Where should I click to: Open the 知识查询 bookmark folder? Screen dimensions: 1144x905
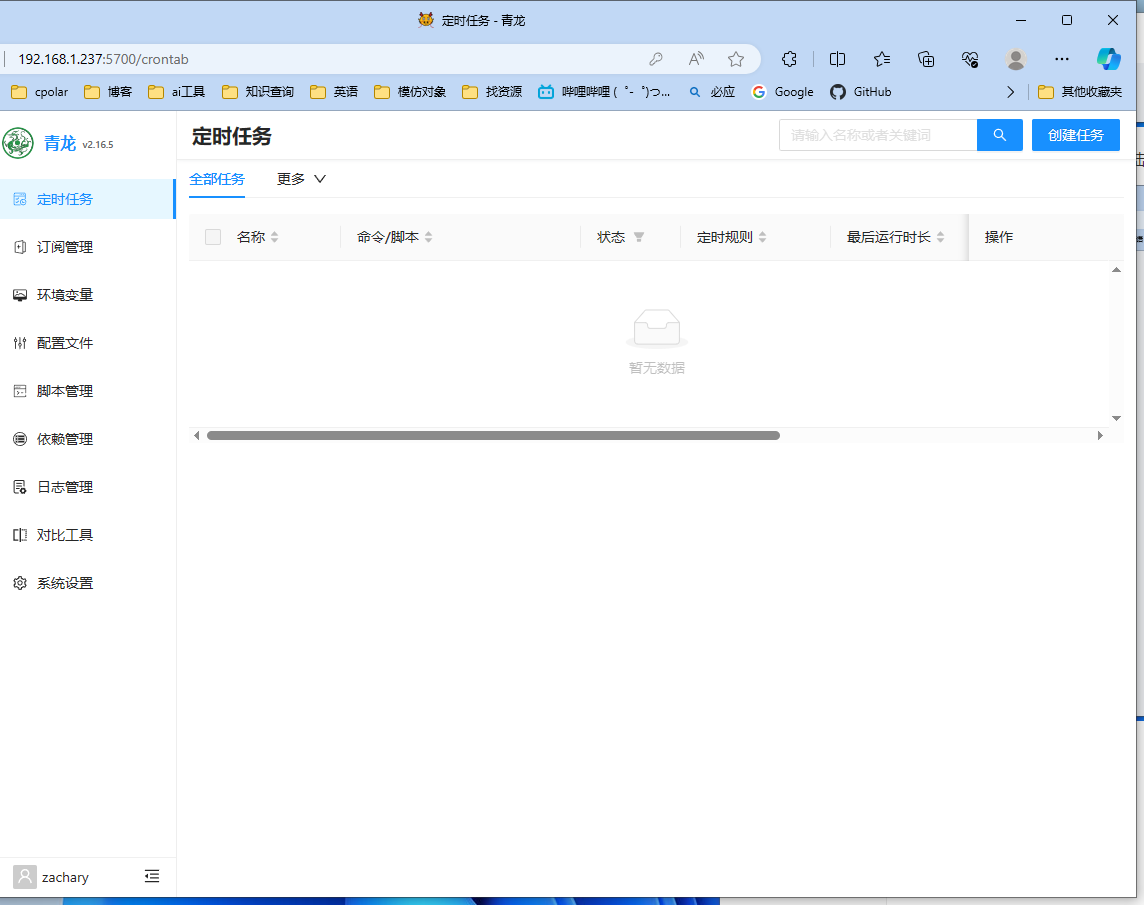(x=258, y=92)
